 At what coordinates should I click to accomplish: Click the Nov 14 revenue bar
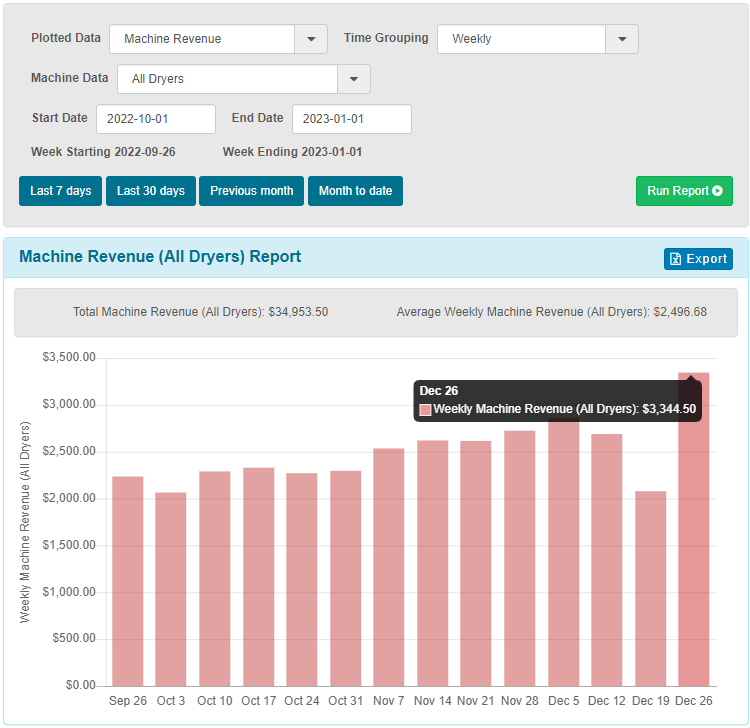point(433,563)
